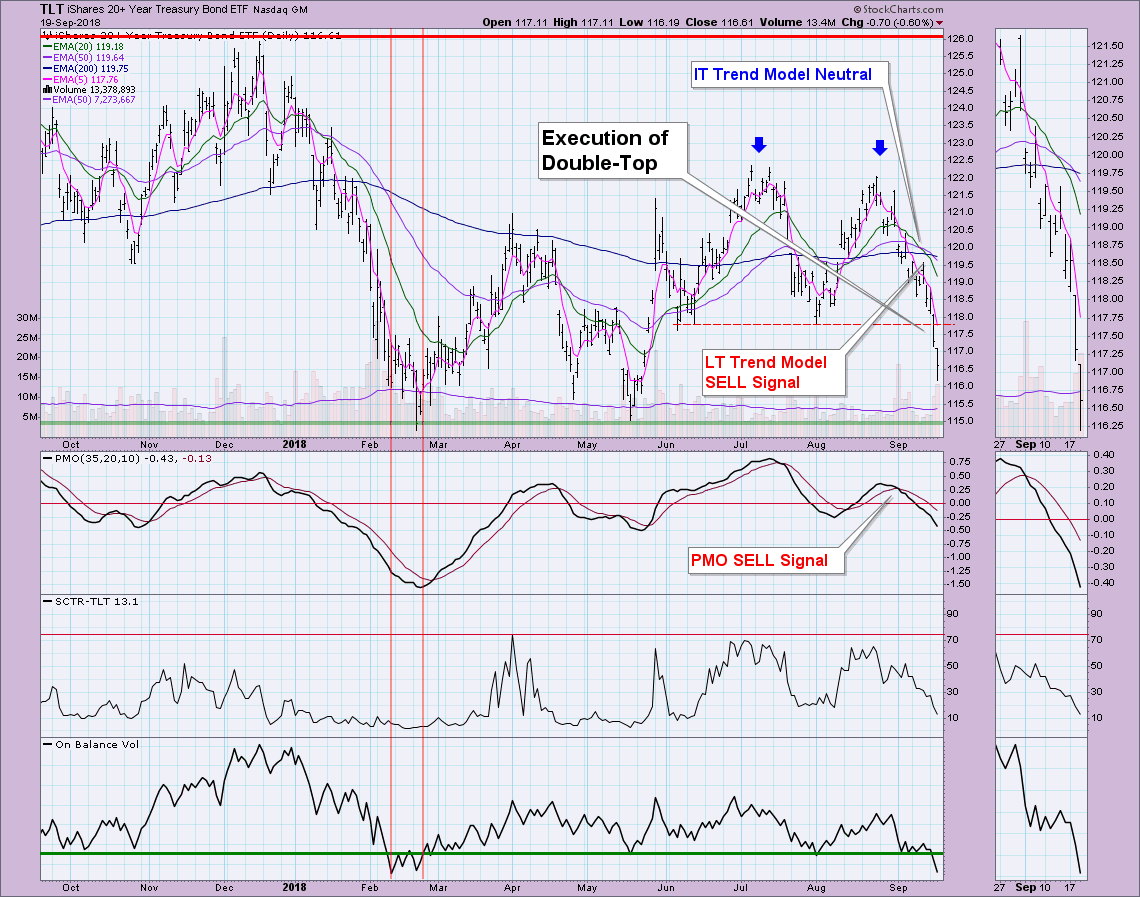Click the Low 116.19 value
The image size is (1140, 897).
point(650,23)
